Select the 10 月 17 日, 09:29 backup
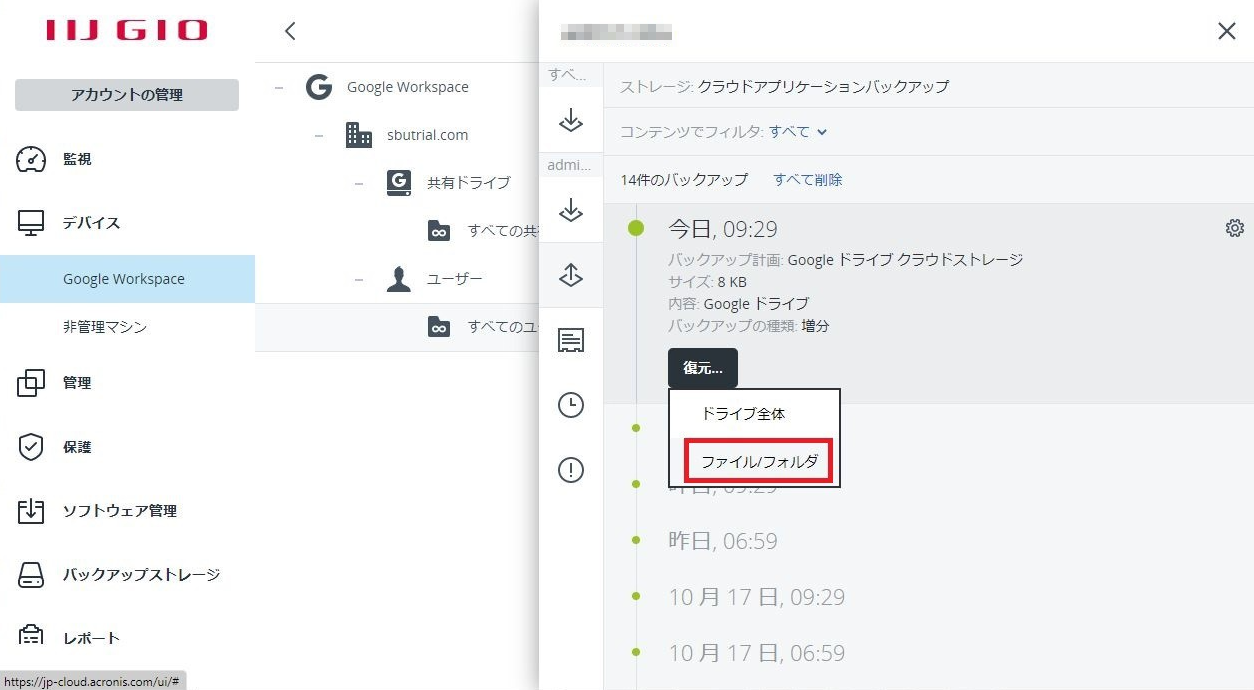Viewport: 1254px width, 690px height. [x=756, y=597]
